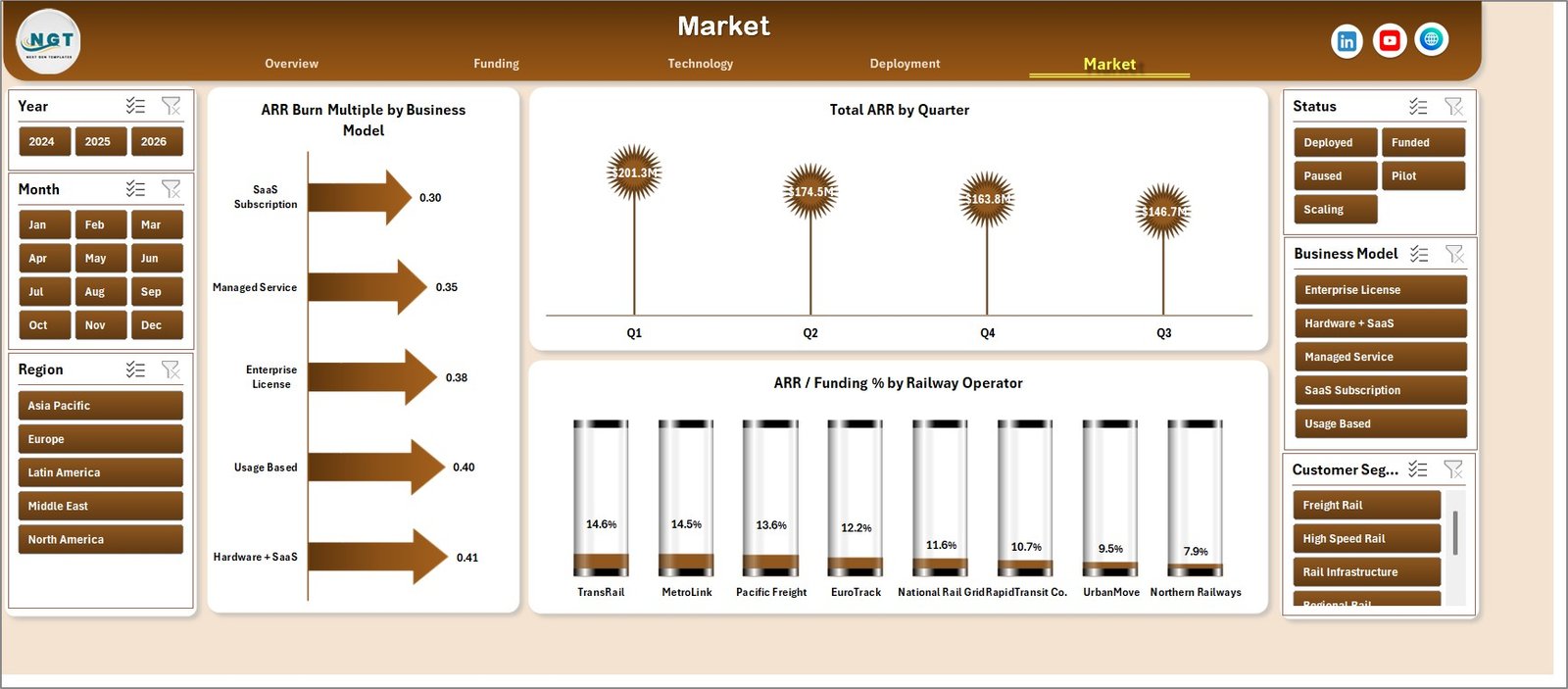The width and height of the screenshot is (1568, 689).
Task: Select Oct in Month slicer
Action: [44, 324]
